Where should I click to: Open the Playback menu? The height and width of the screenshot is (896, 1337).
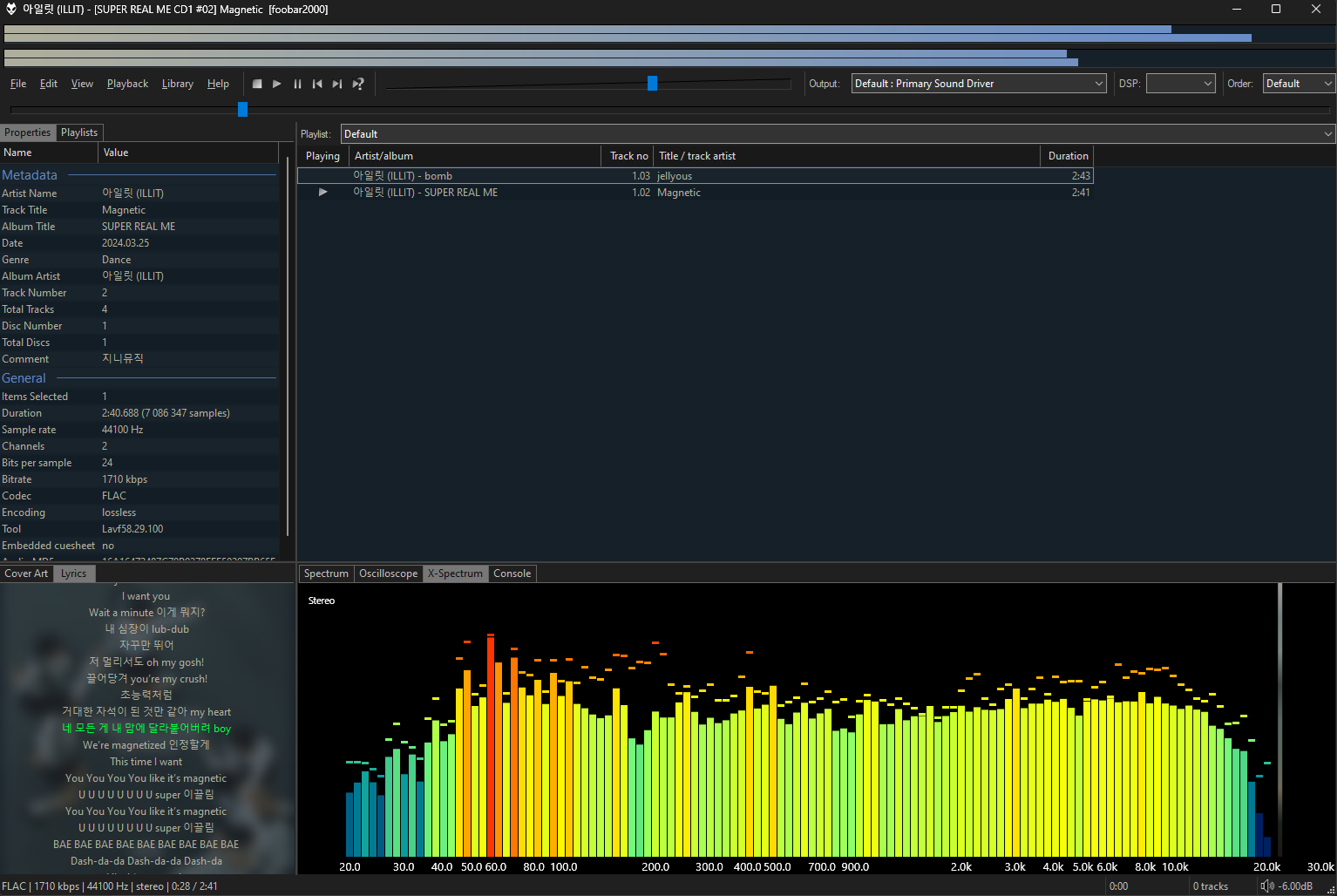click(127, 84)
